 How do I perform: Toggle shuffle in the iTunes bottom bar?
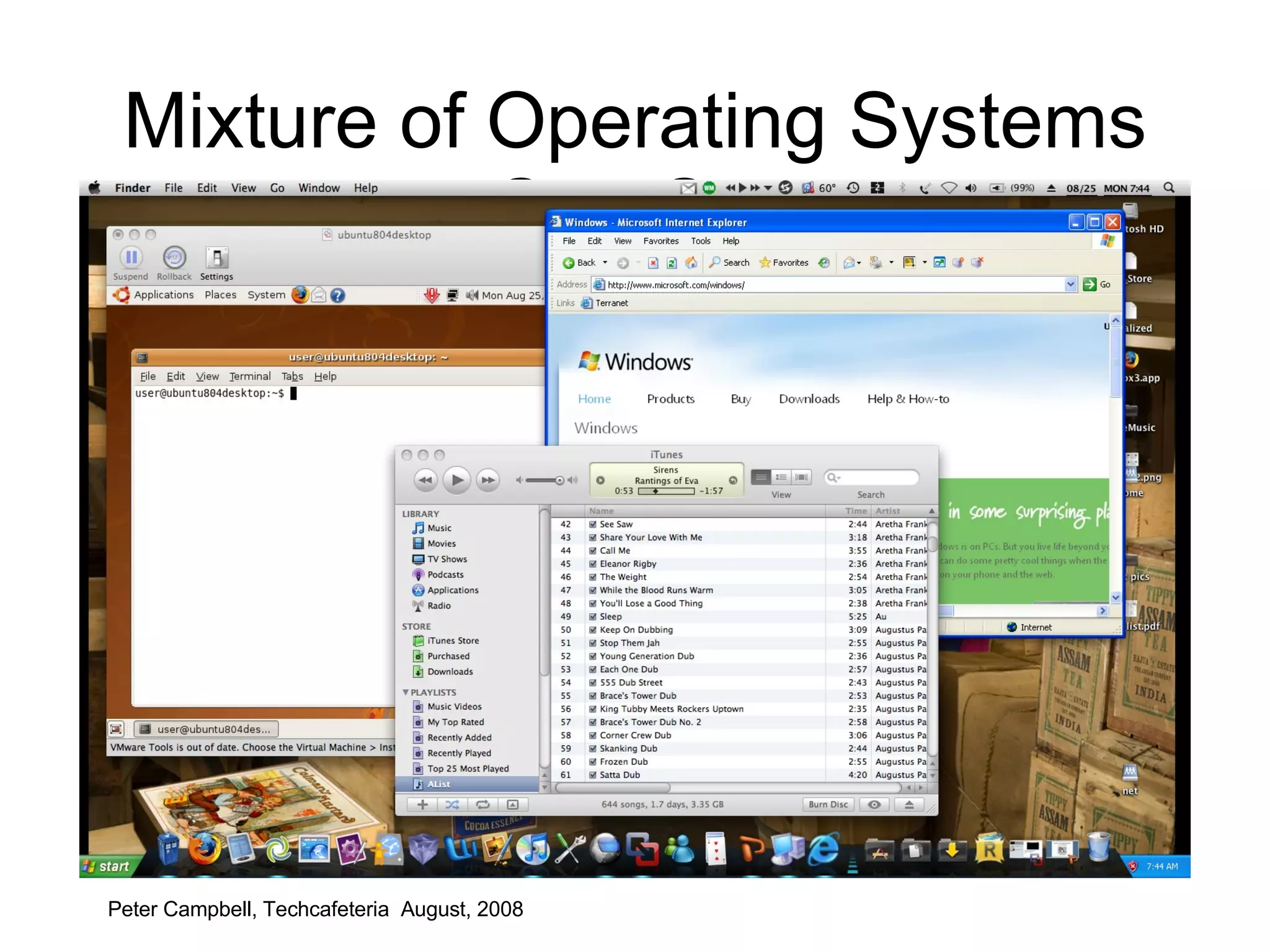[x=453, y=804]
